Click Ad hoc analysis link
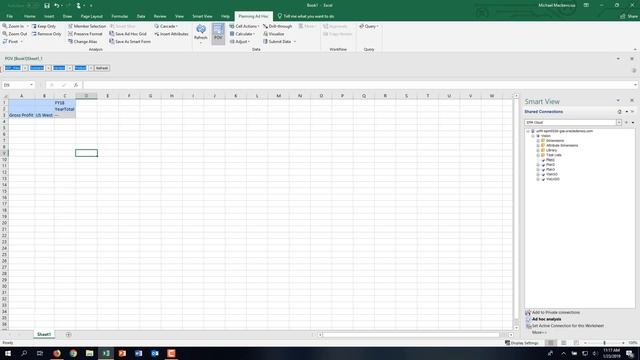 point(546,319)
